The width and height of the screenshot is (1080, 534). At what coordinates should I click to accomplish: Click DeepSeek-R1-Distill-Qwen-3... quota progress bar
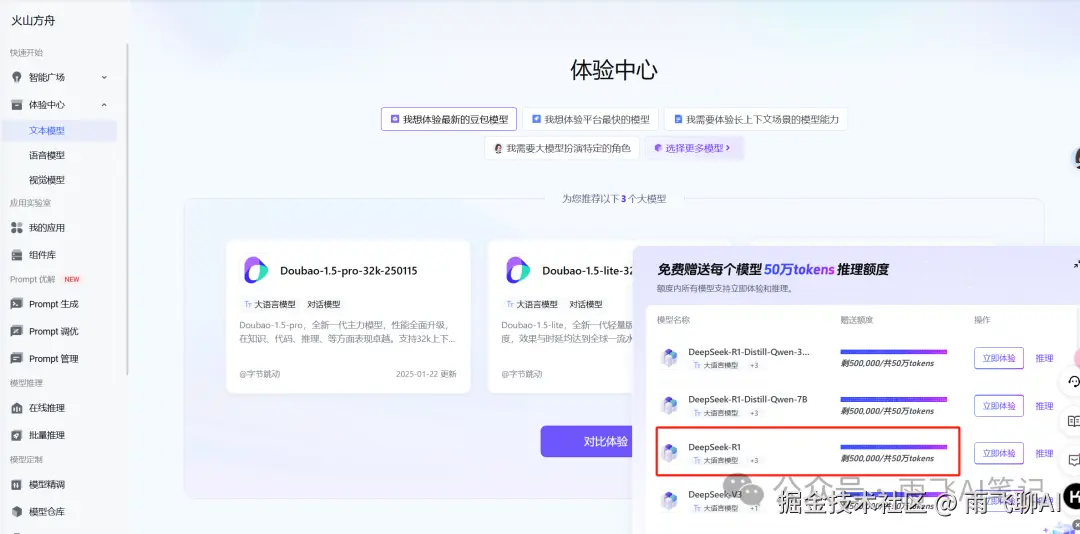click(893, 351)
